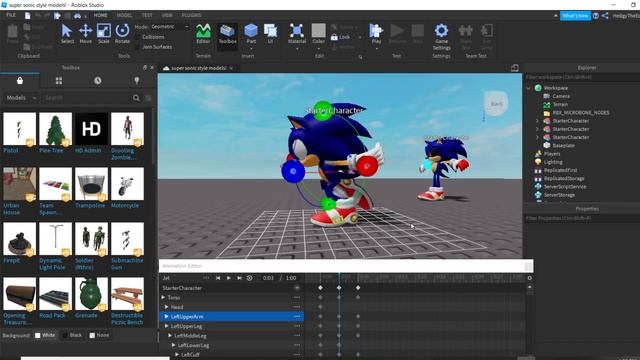Open Game Settings
This screenshot has height=360, width=640.
[x=441, y=37]
